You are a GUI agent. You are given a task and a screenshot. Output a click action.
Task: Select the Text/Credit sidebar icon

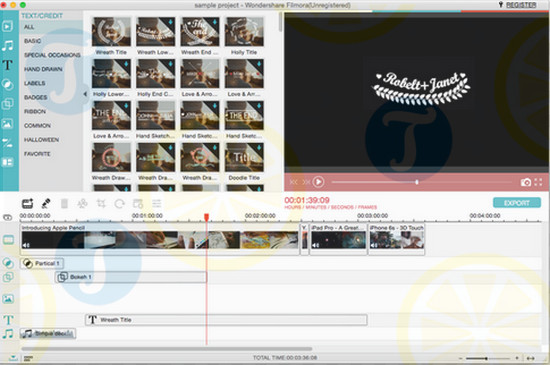8,65
